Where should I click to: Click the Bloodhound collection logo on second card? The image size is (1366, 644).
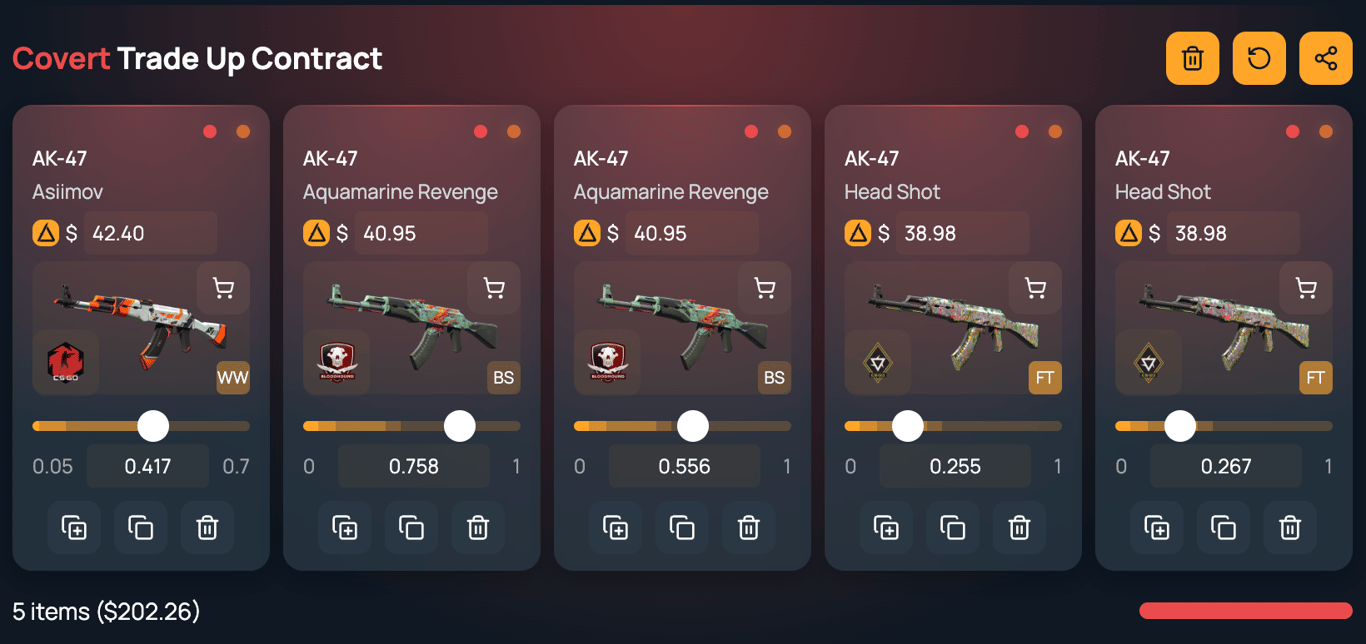tap(336, 362)
